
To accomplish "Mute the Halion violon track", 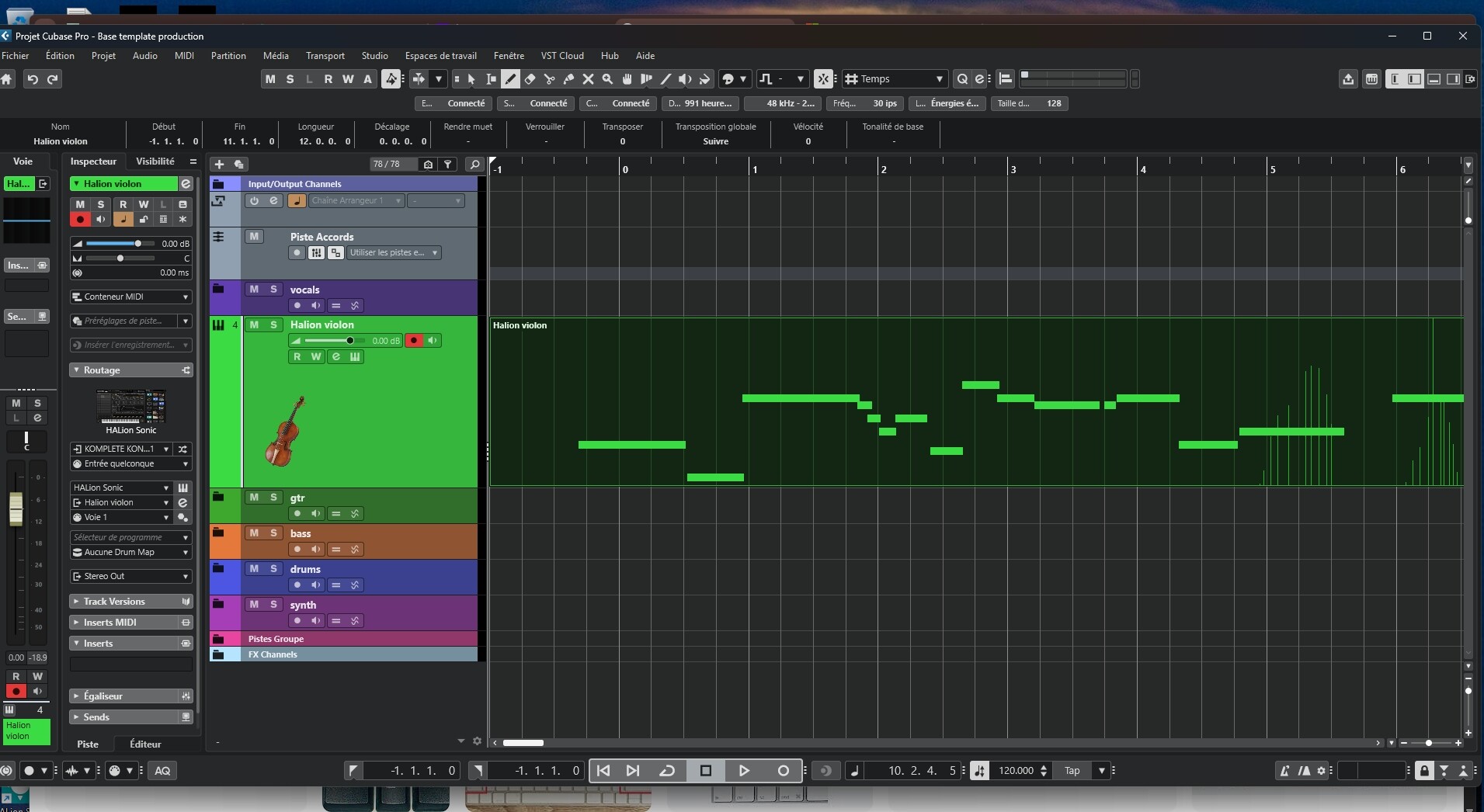I will (x=254, y=325).
